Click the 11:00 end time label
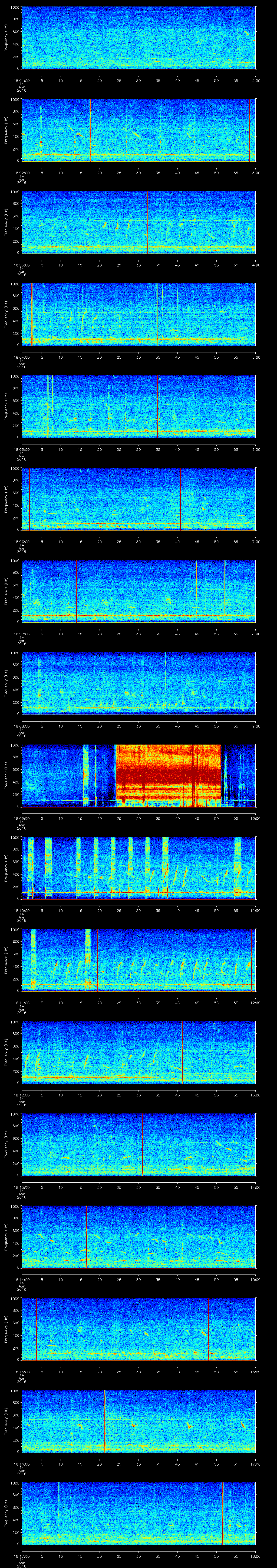277x1568 pixels. coord(255,910)
